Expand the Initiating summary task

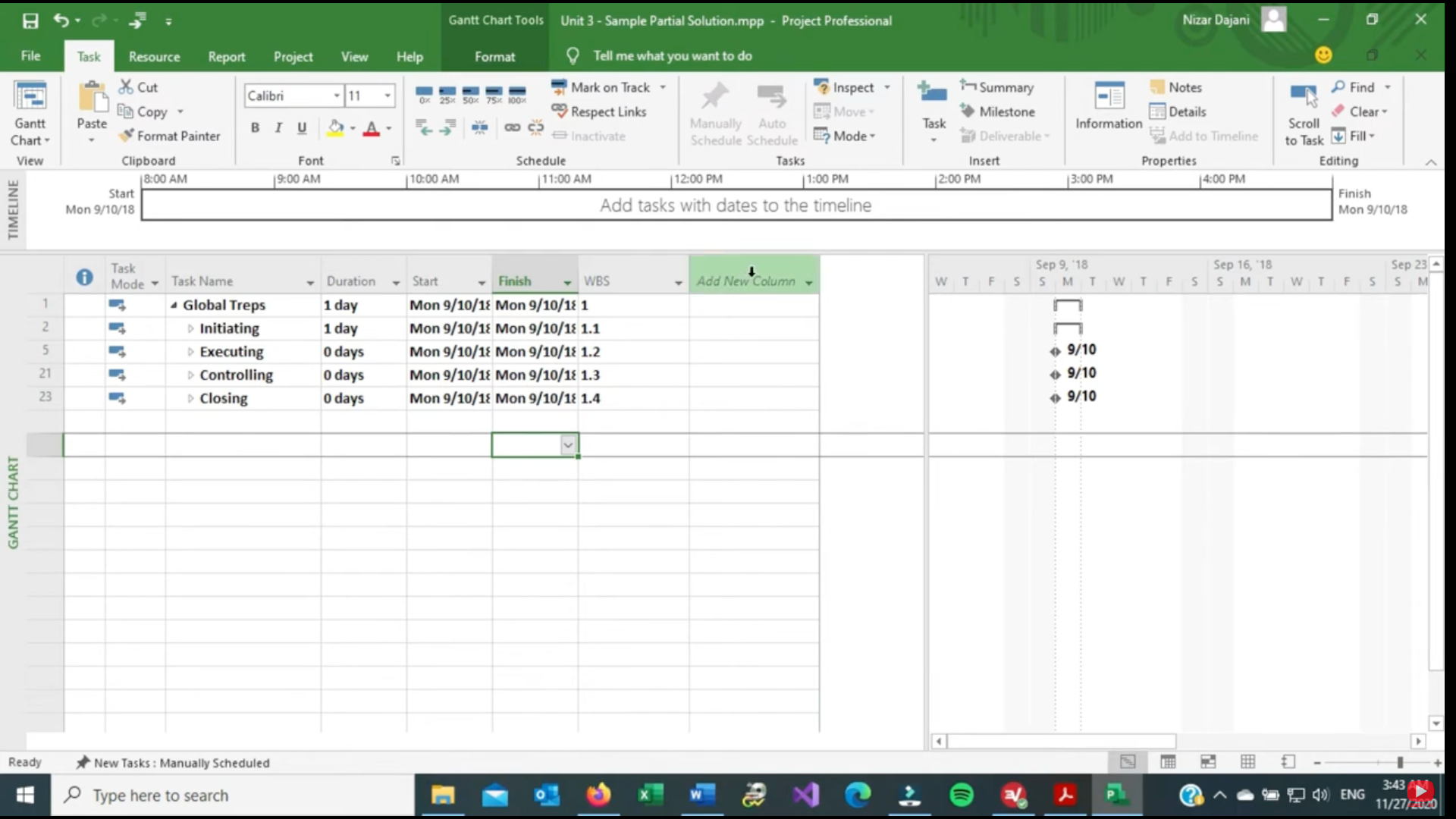(x=190, y=329)
